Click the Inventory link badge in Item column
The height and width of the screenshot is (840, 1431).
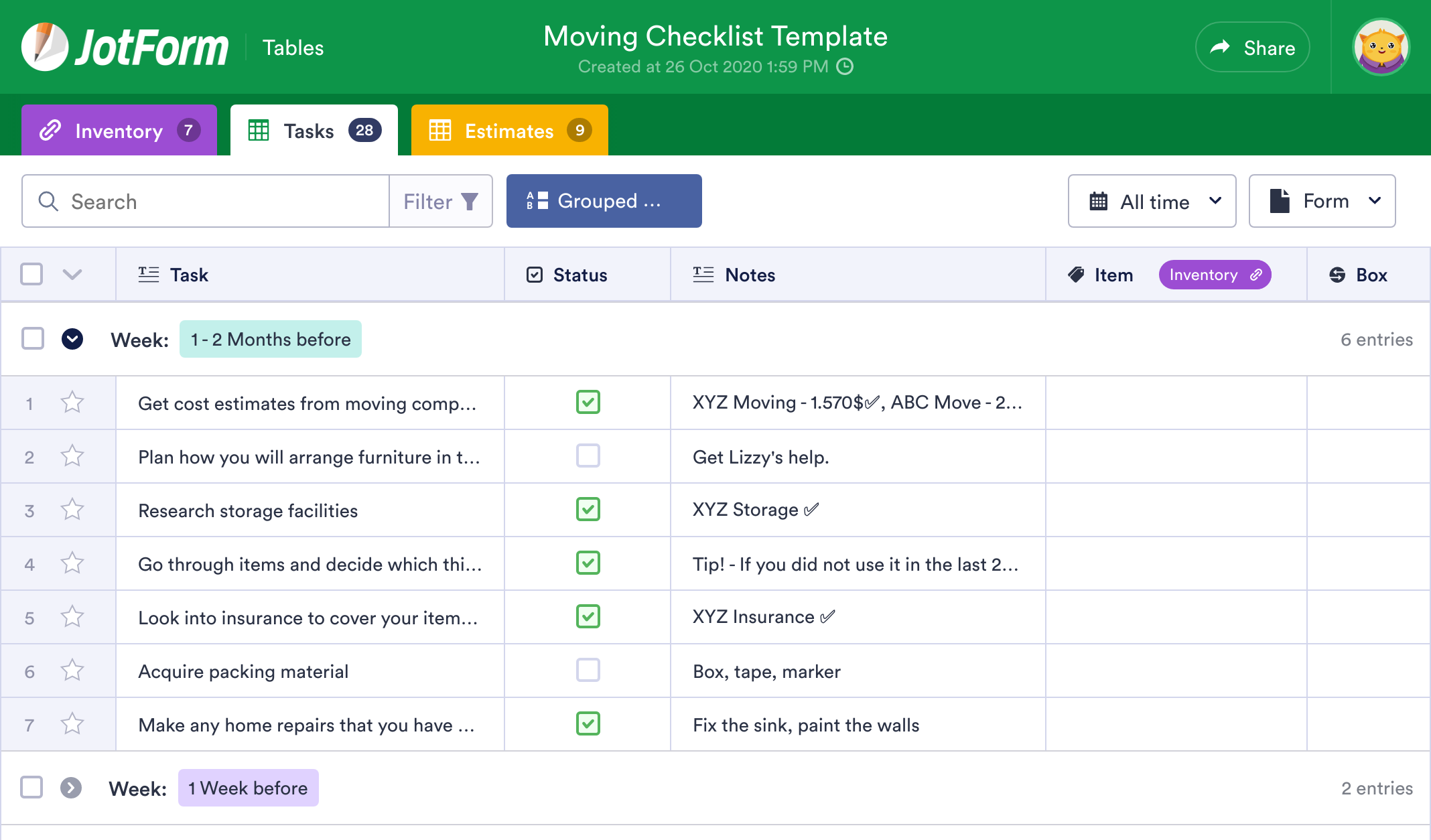click(x=1215, y=275)
